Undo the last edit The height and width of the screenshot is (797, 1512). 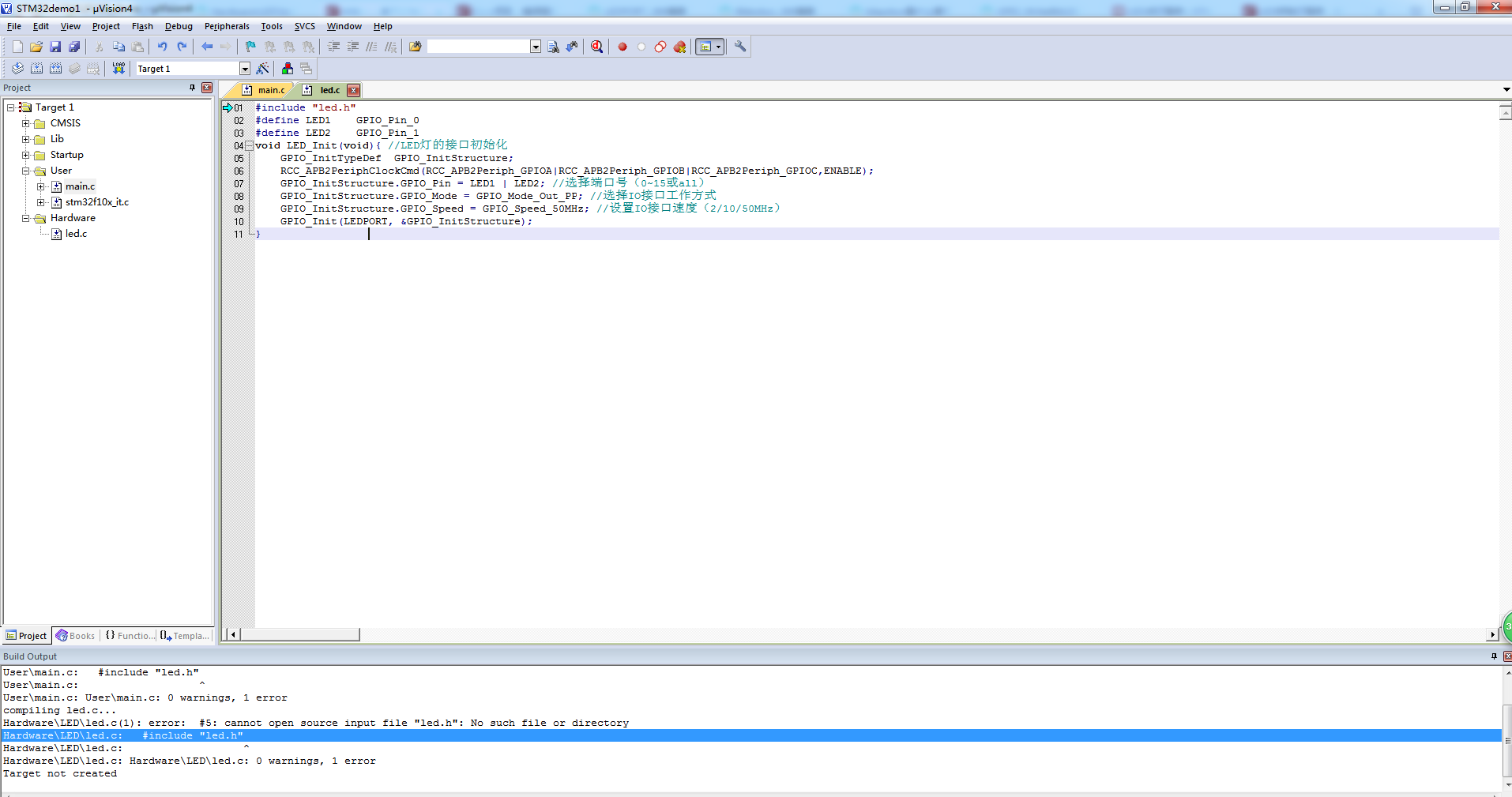pyautogui.click(x=162, y=47)
